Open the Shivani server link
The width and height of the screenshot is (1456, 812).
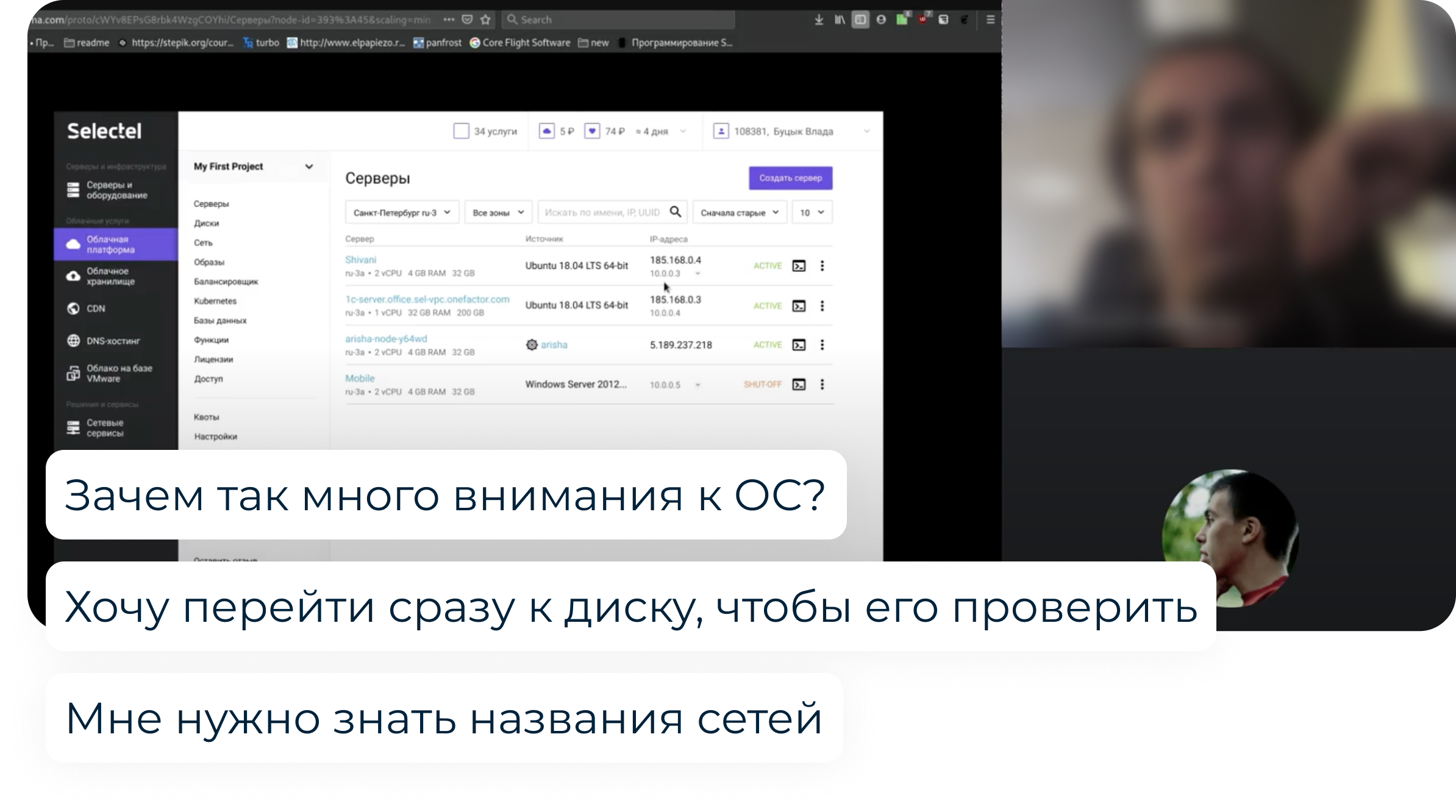pos(360,260)
